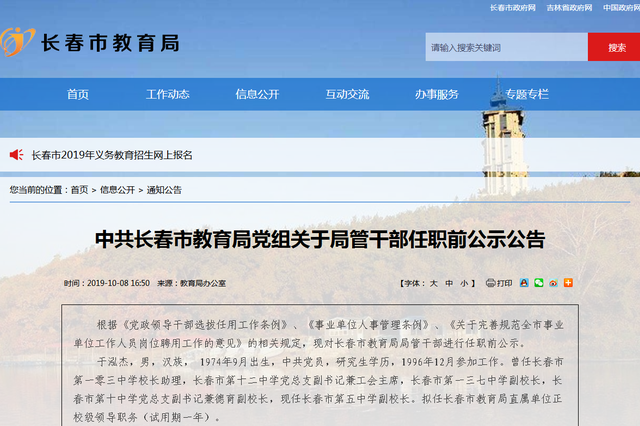Share the article via Weibo eye icon

(553, 283)
